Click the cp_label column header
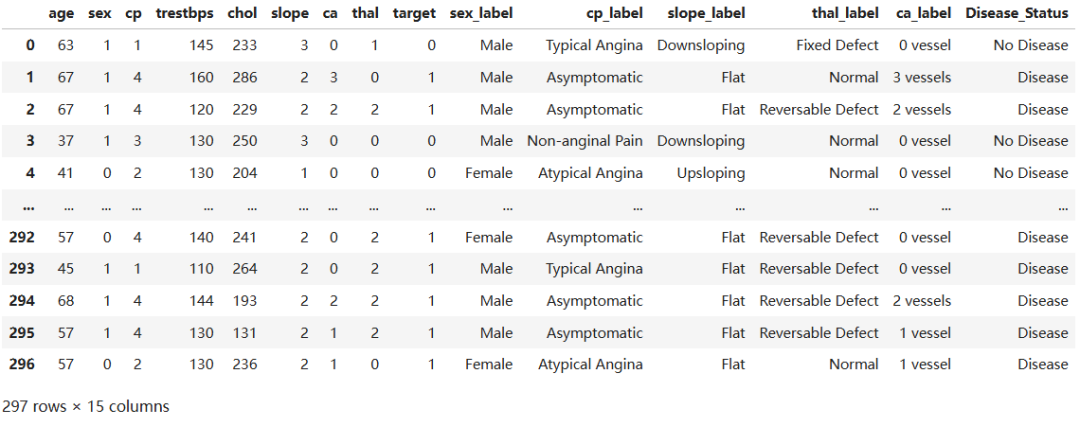Image resolution: width=1080 pixels, height=427 pixels. click(x=615, y=14)
